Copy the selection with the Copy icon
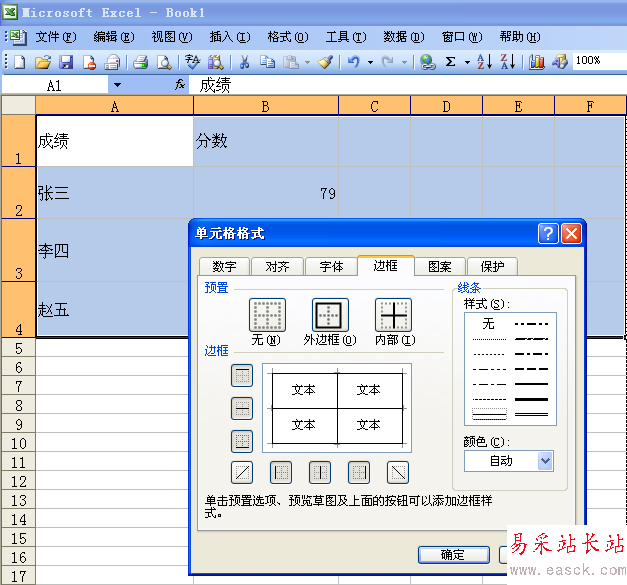Image resolution: width=627 pixels, height=585 pixels. [x=268, y=62]
